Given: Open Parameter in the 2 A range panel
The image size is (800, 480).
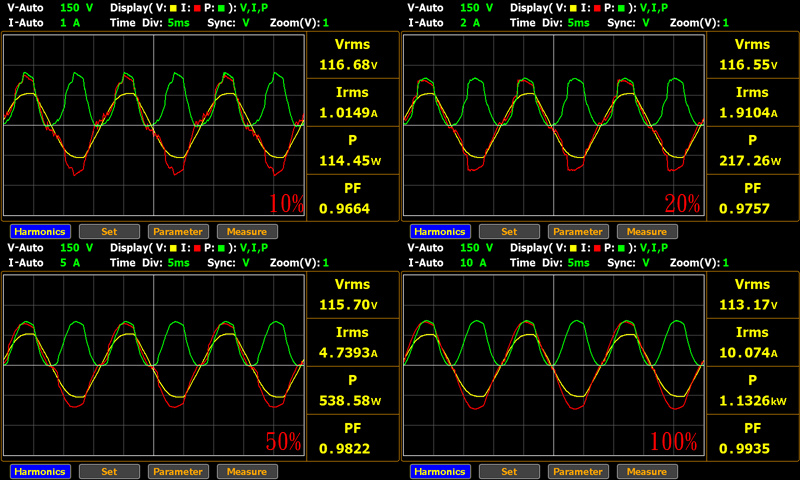Looking at the screenshot, I should tap(578, 232).
